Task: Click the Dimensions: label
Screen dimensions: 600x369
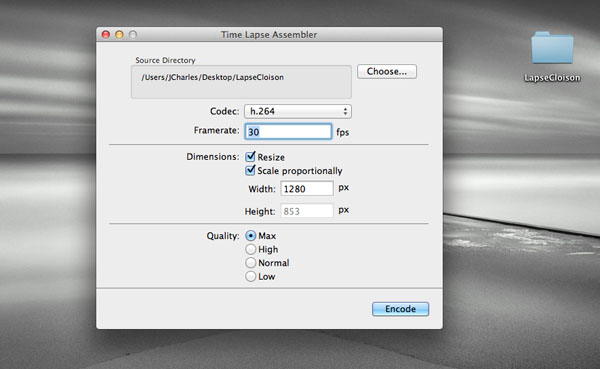Action: [213, 157]
